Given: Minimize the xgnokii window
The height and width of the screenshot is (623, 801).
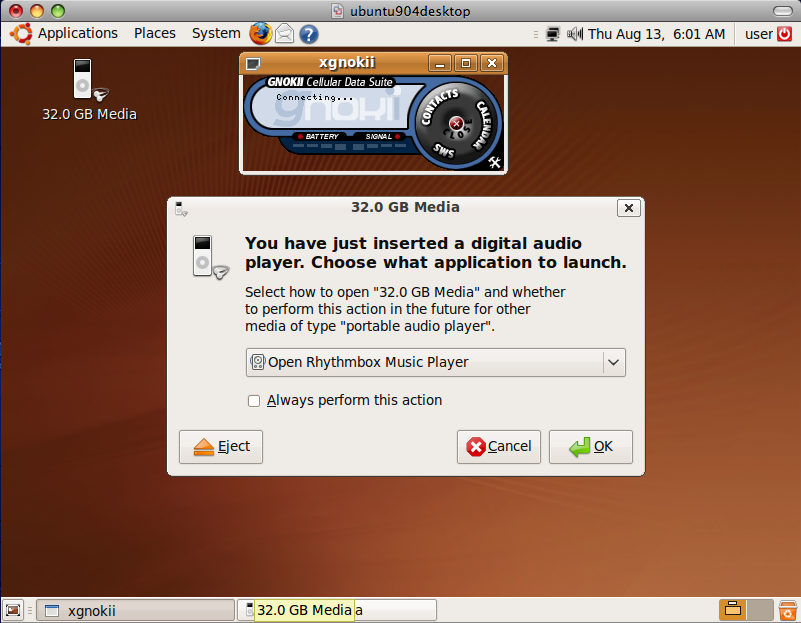Looking at the screenshot, I should tap(440, 63).
